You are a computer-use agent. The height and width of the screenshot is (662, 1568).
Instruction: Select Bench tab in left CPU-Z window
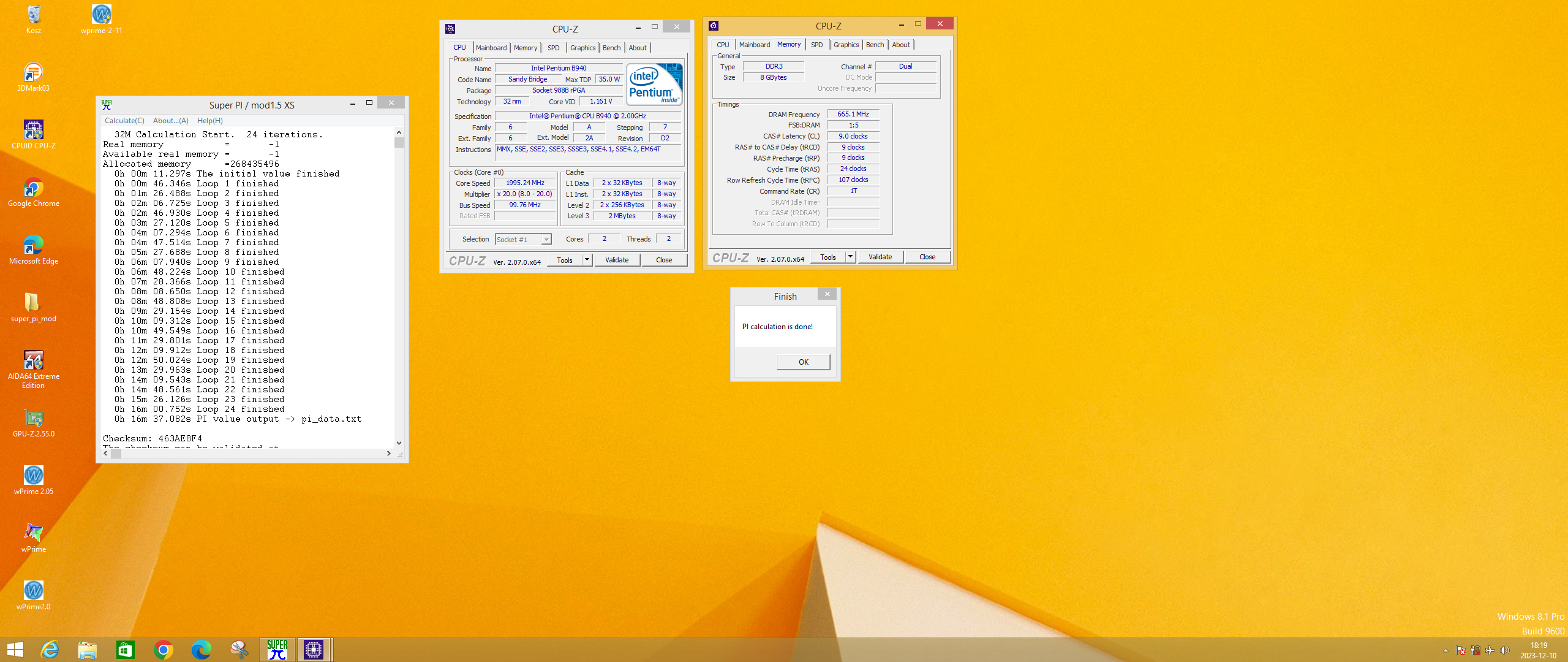(611, 48)
